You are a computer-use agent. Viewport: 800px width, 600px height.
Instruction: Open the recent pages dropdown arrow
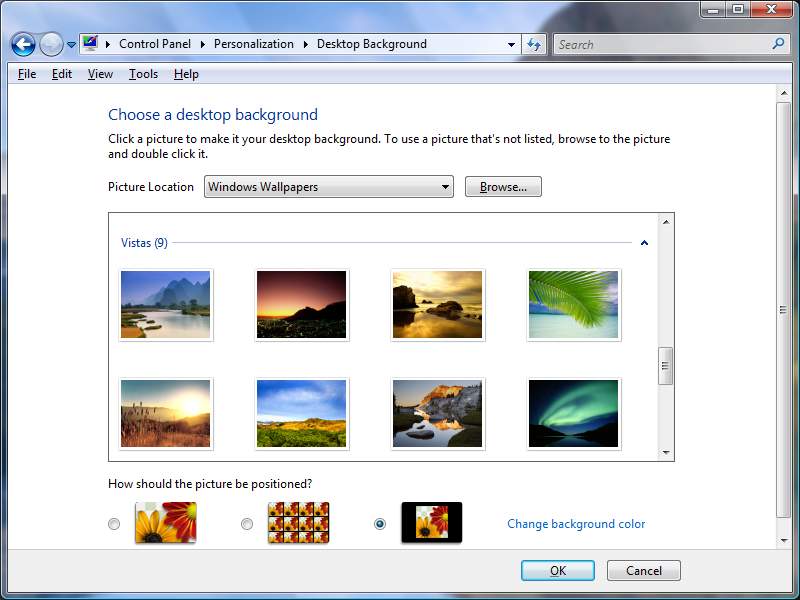point(71,45)
